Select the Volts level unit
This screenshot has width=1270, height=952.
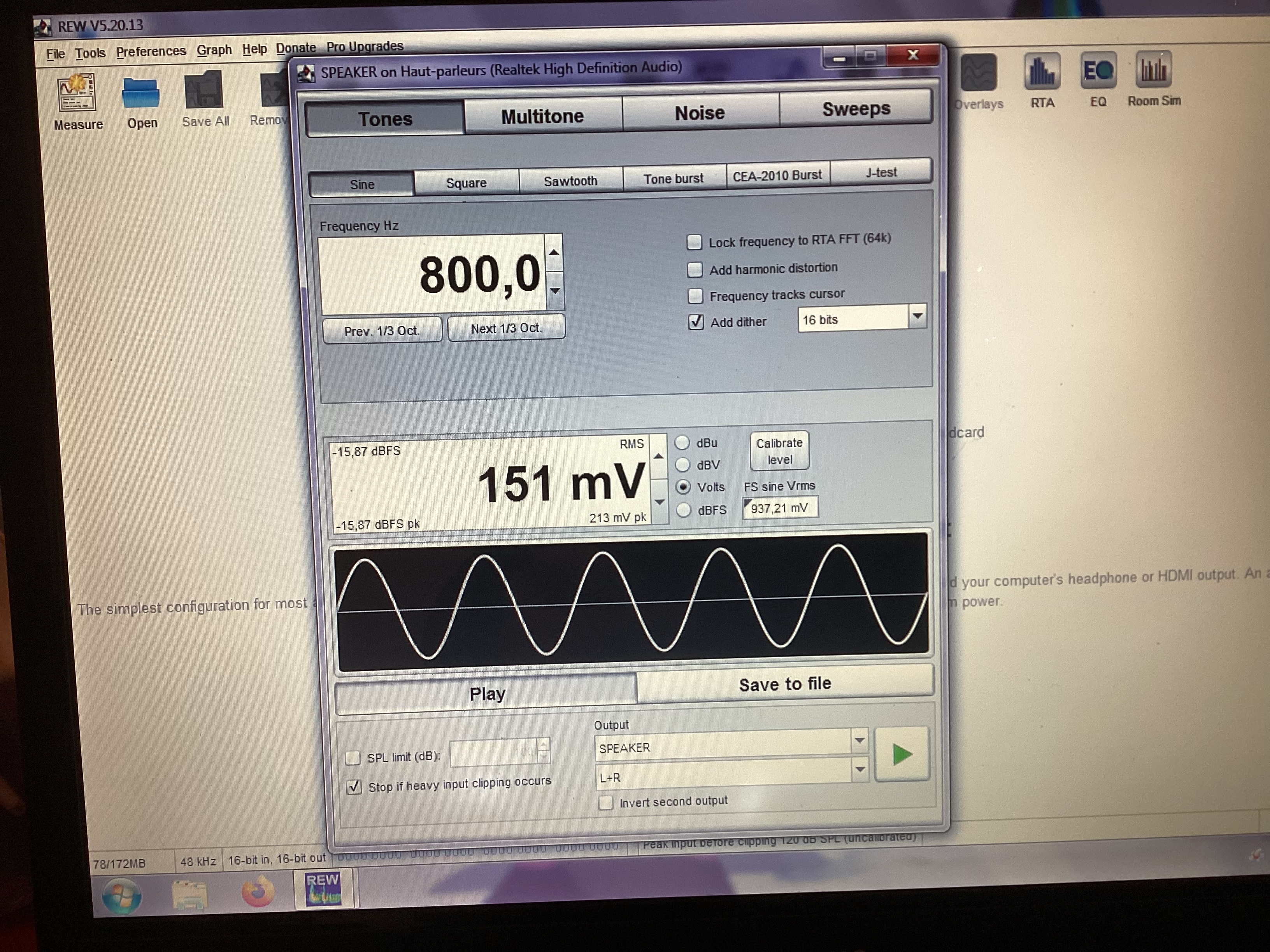682,486
